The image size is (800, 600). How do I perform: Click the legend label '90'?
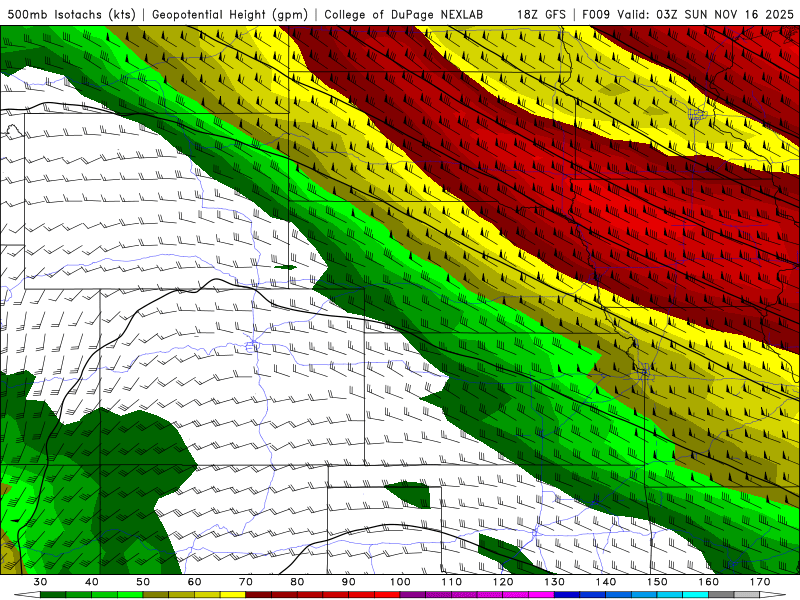(348, 582)
